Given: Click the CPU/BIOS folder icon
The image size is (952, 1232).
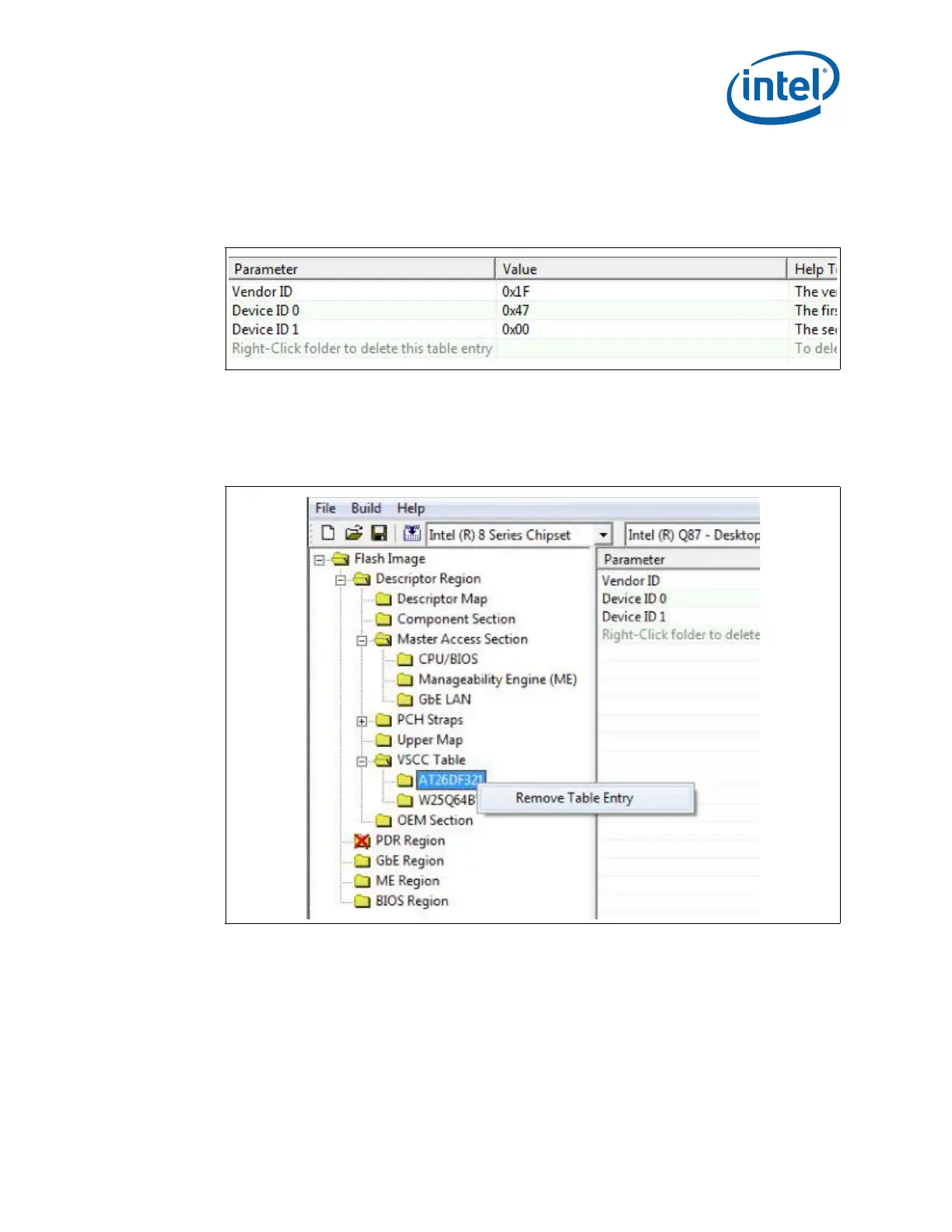Looking at the screenshot, I should pos(404,660).
